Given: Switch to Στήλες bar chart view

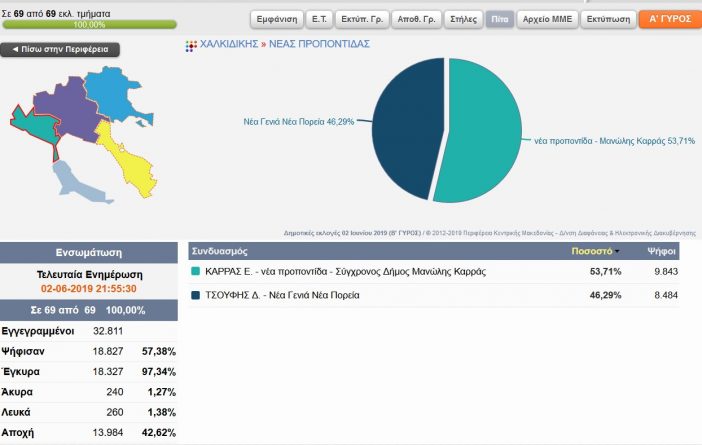Looking at the screenshot, I should point(463,19).
